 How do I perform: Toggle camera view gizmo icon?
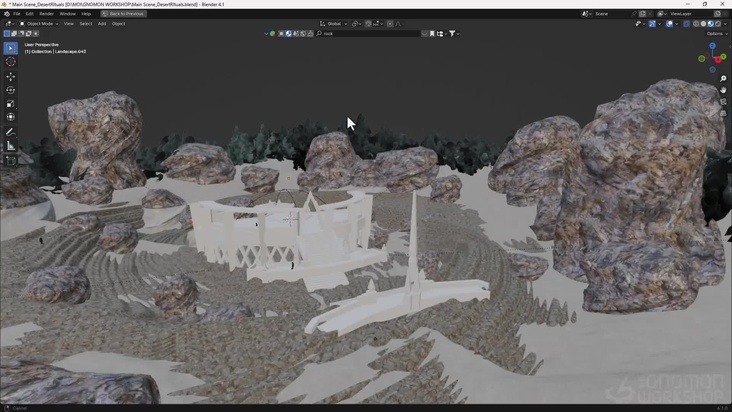(x=723, y=101)
